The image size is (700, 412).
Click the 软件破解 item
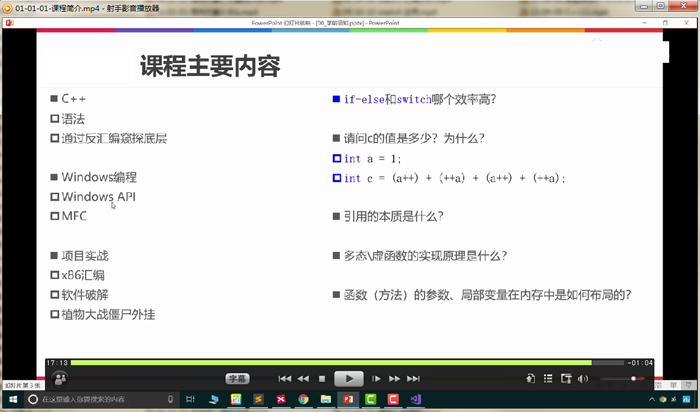point(85,295)
